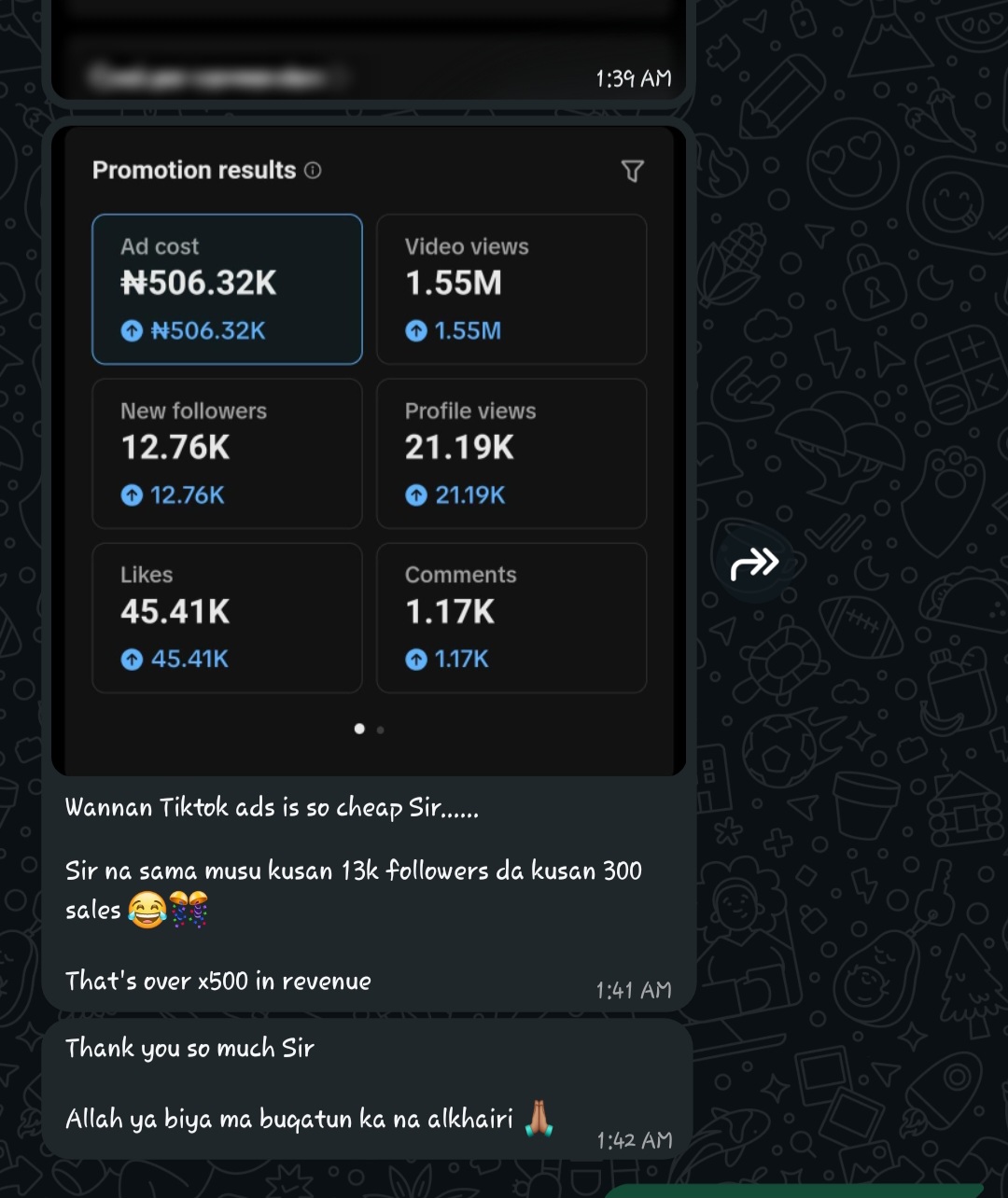Open the Likes metric card

[x=227, y=618]
